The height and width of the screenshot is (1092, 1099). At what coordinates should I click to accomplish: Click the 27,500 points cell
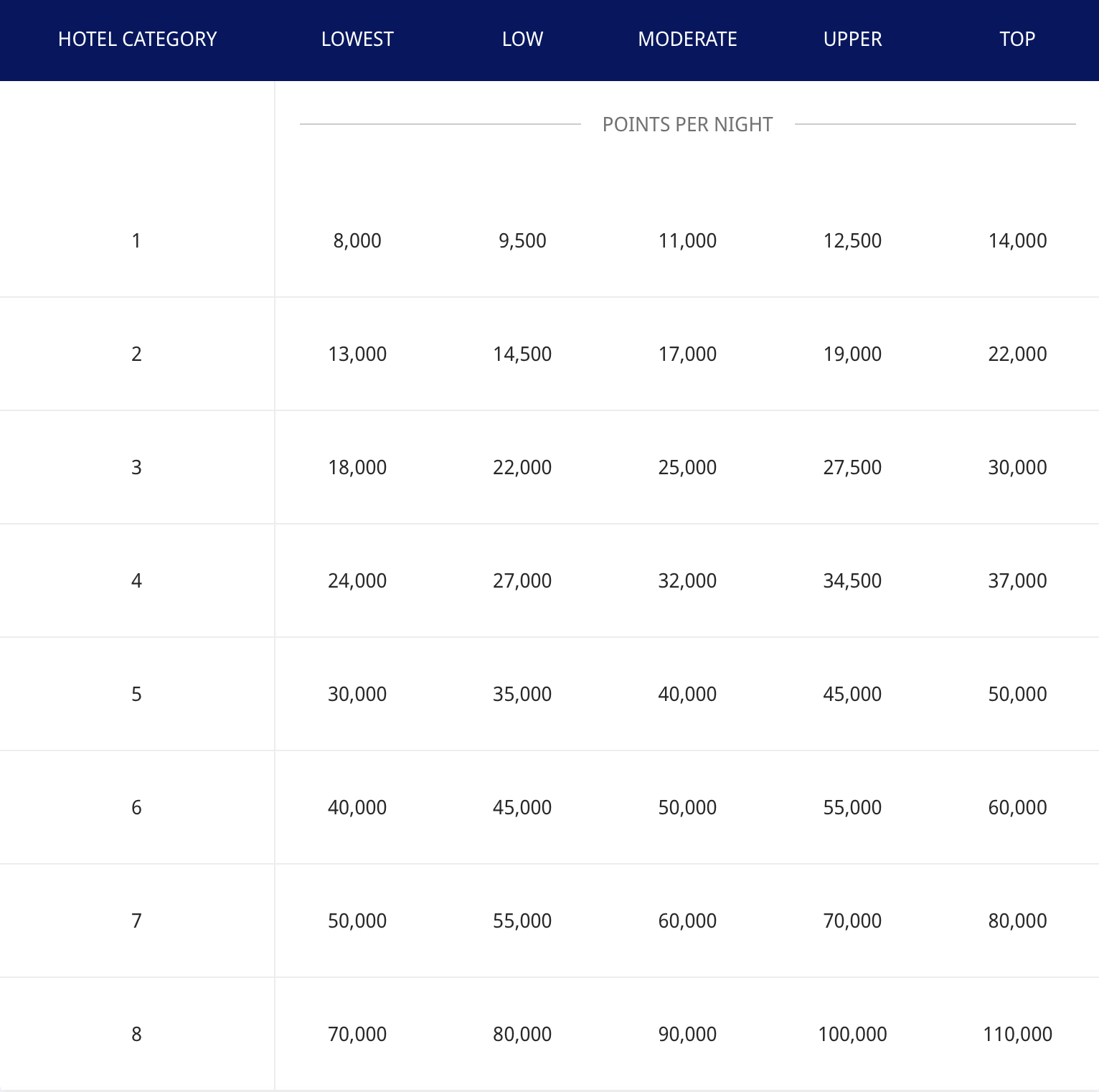tap(852, 467)
